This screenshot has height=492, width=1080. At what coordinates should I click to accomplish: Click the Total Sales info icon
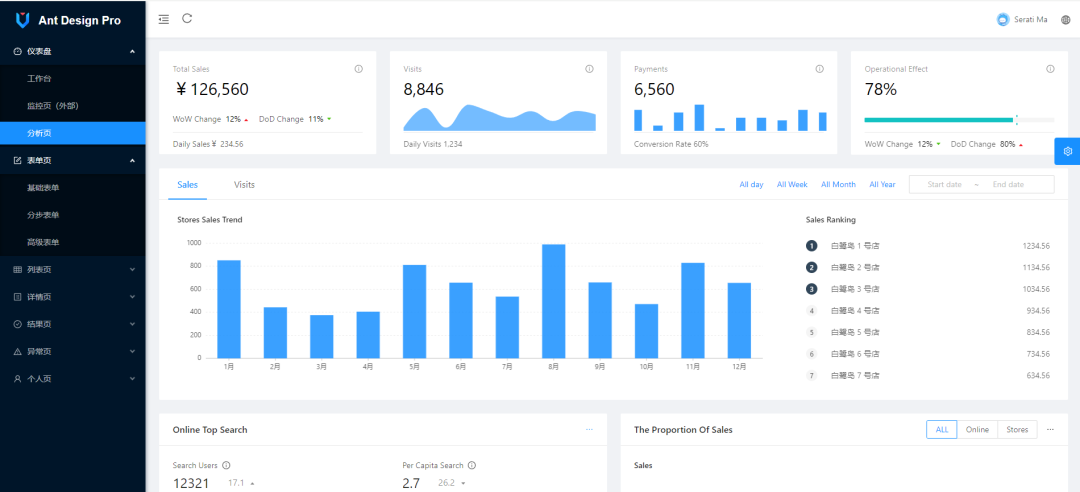pos(358,69)
